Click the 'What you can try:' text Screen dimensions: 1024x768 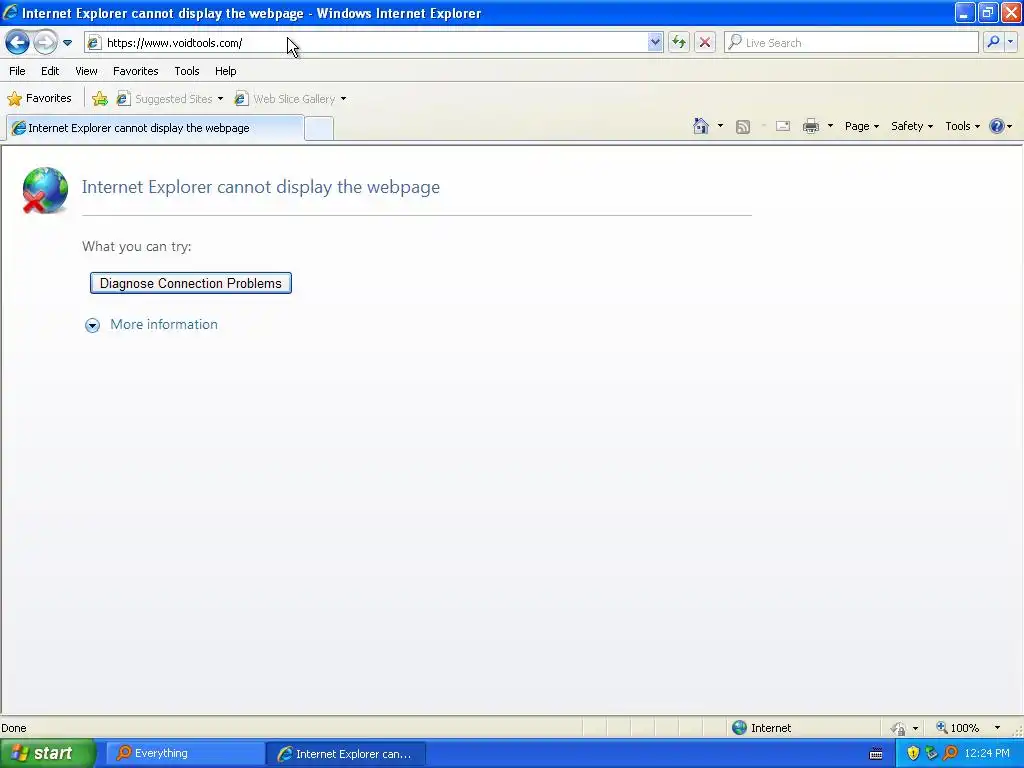coord(136,246)
